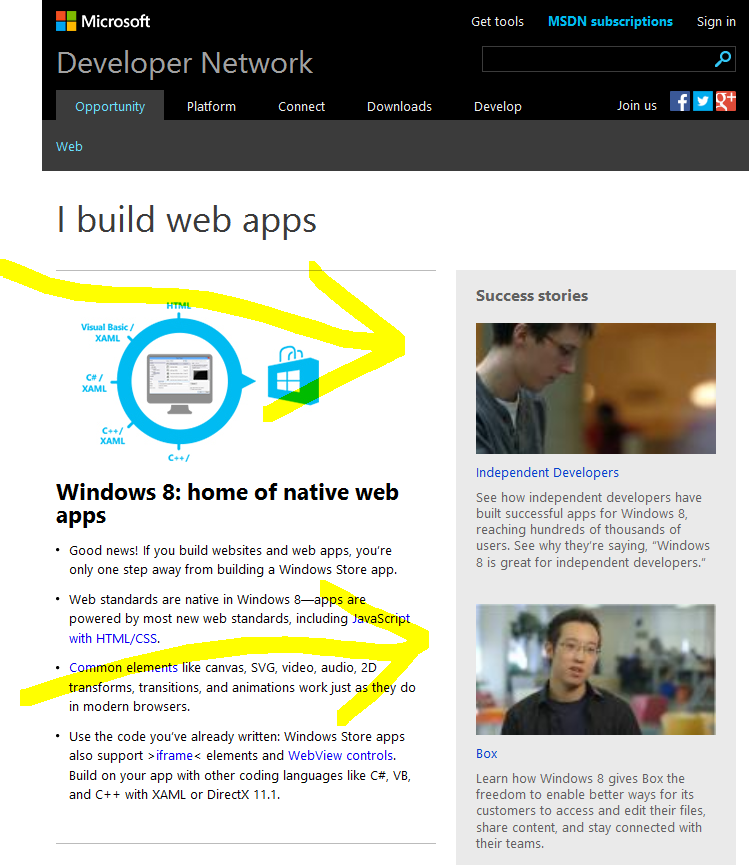Click the HTML label in diagram
The image size is (749, 865).
pyautogui.click(x=179, y=306)
